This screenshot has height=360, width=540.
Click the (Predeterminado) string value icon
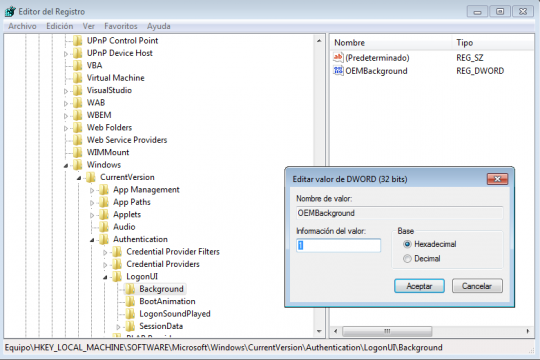coord(338,57)
